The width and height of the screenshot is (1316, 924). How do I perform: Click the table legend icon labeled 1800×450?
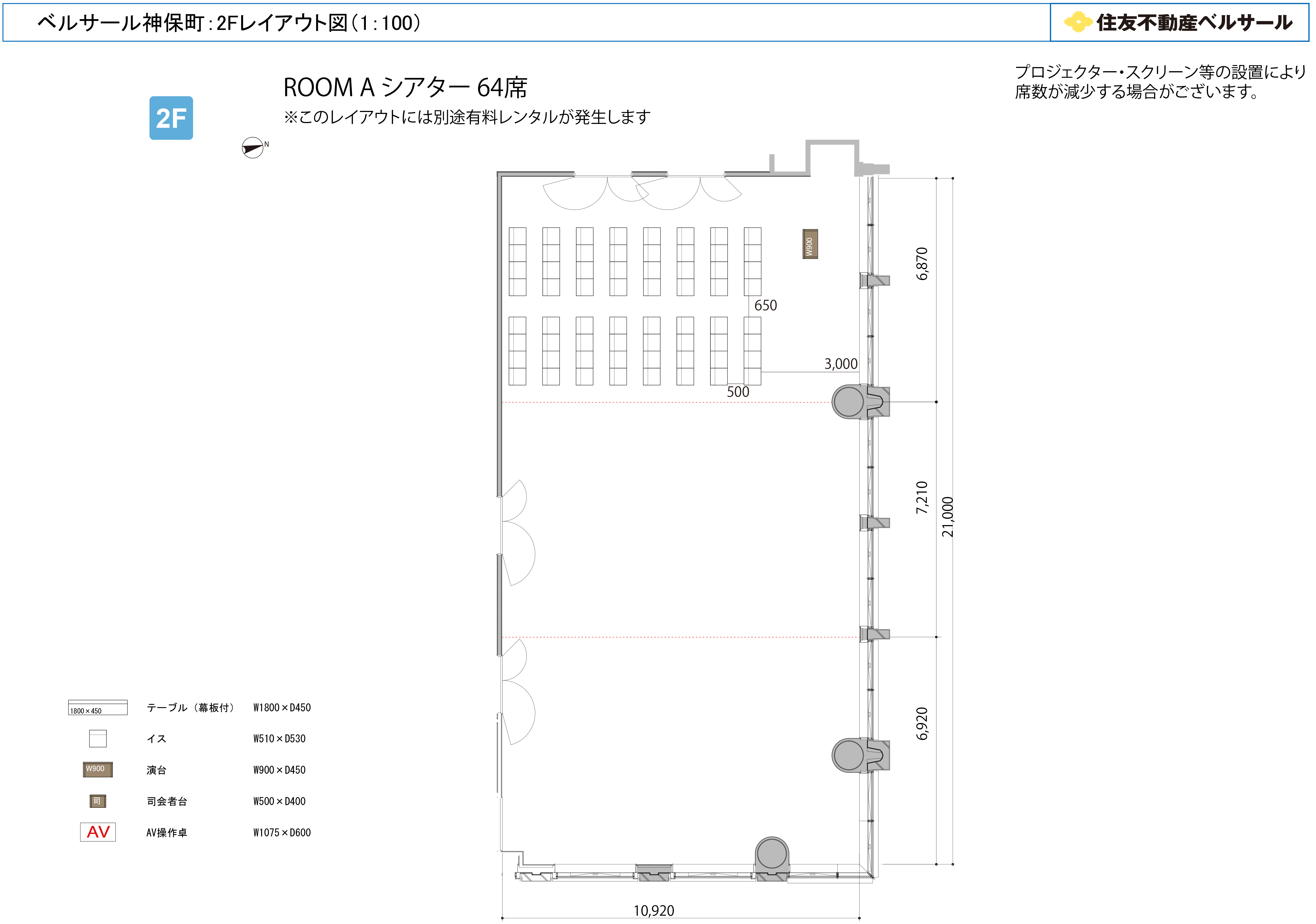tap(98, 707)
